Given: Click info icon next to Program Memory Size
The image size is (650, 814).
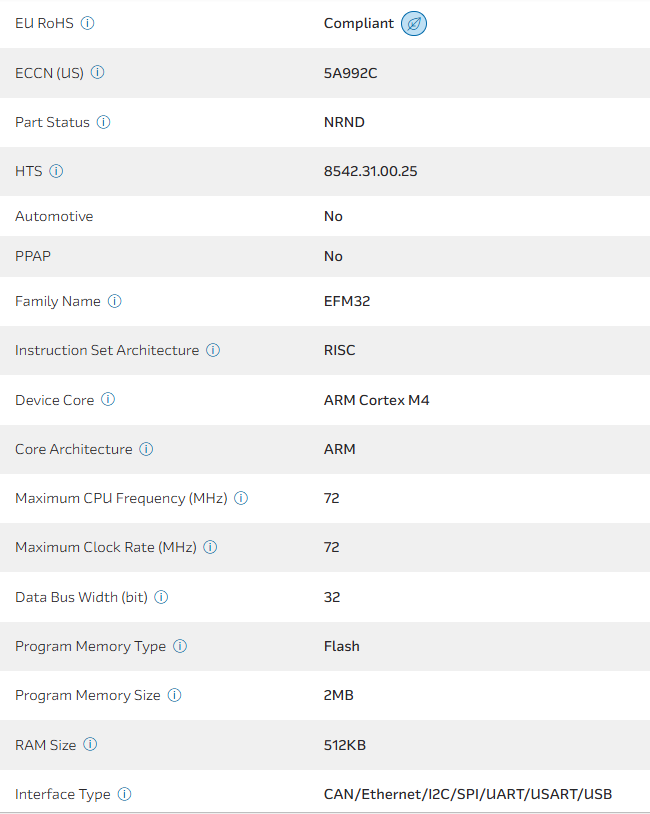Looking at the screenshot, I should (x=174, y=695).
